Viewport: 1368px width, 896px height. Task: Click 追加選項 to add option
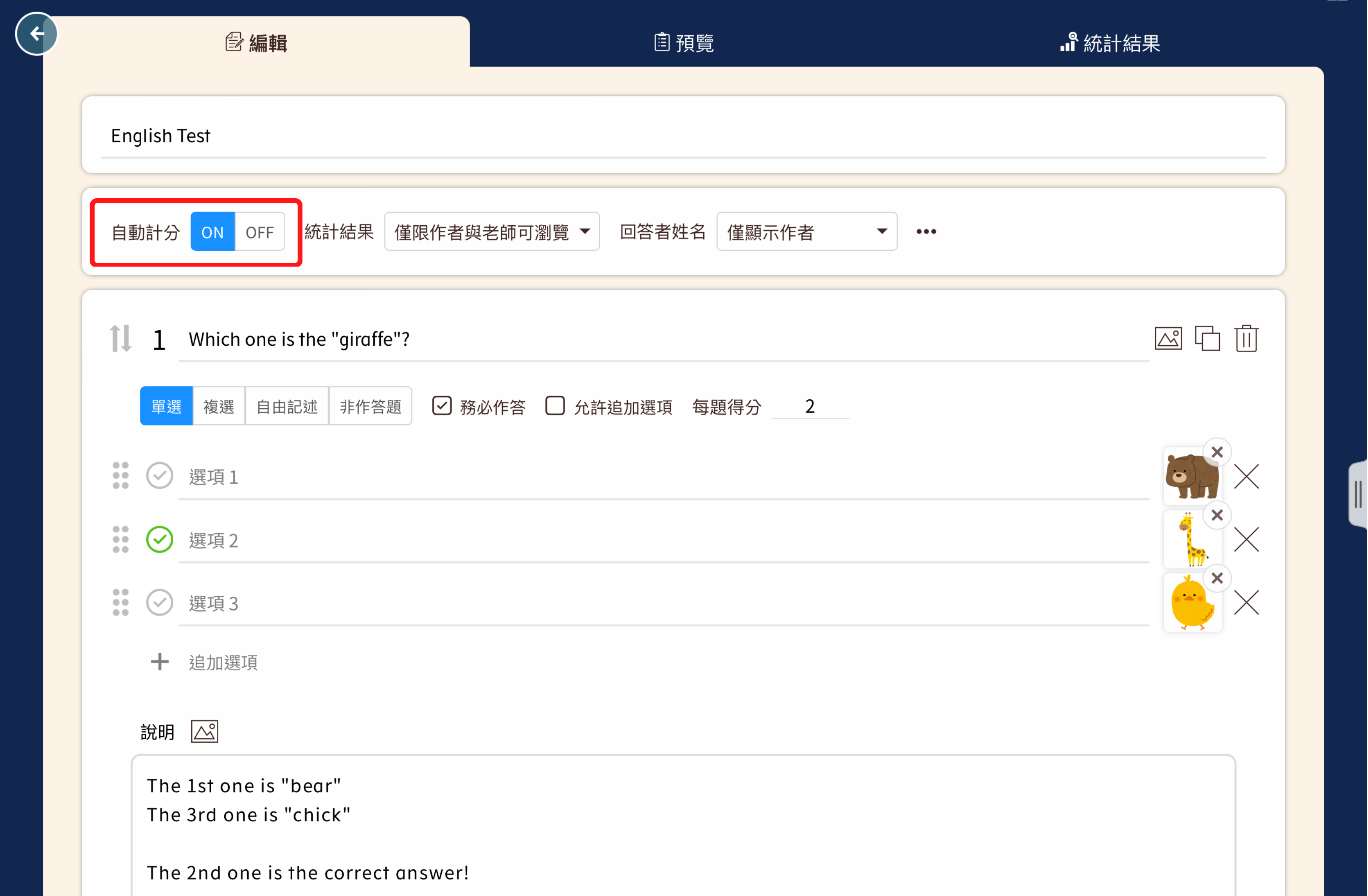pyautogui.click(x=223, y=662)
